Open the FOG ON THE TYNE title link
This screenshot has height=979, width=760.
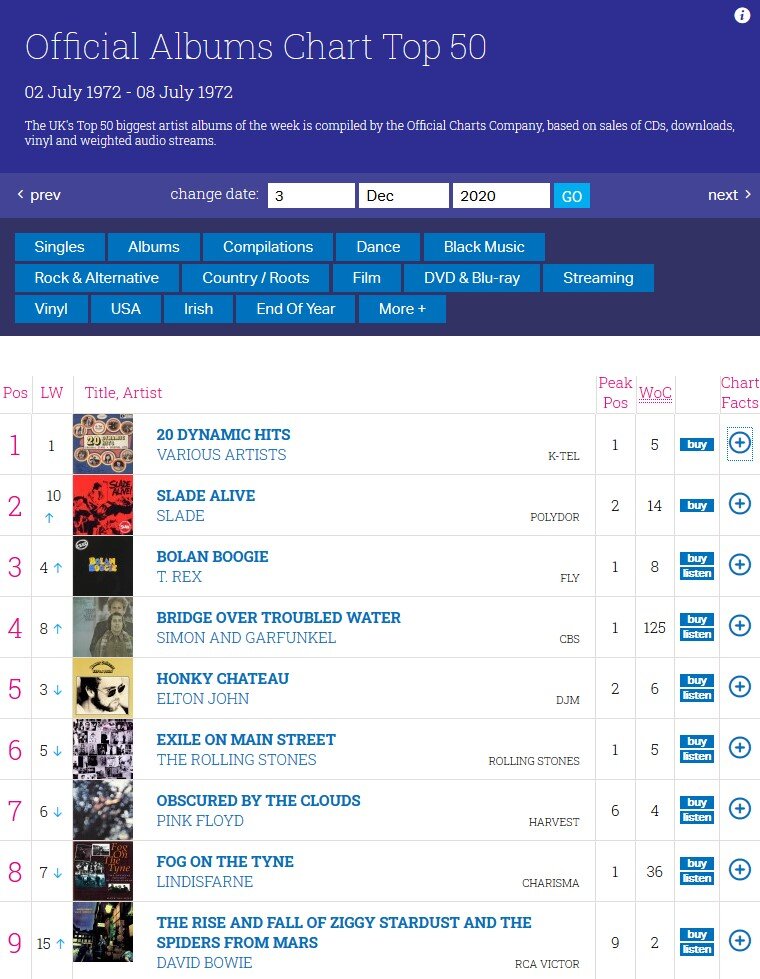(x=225, y=862)
